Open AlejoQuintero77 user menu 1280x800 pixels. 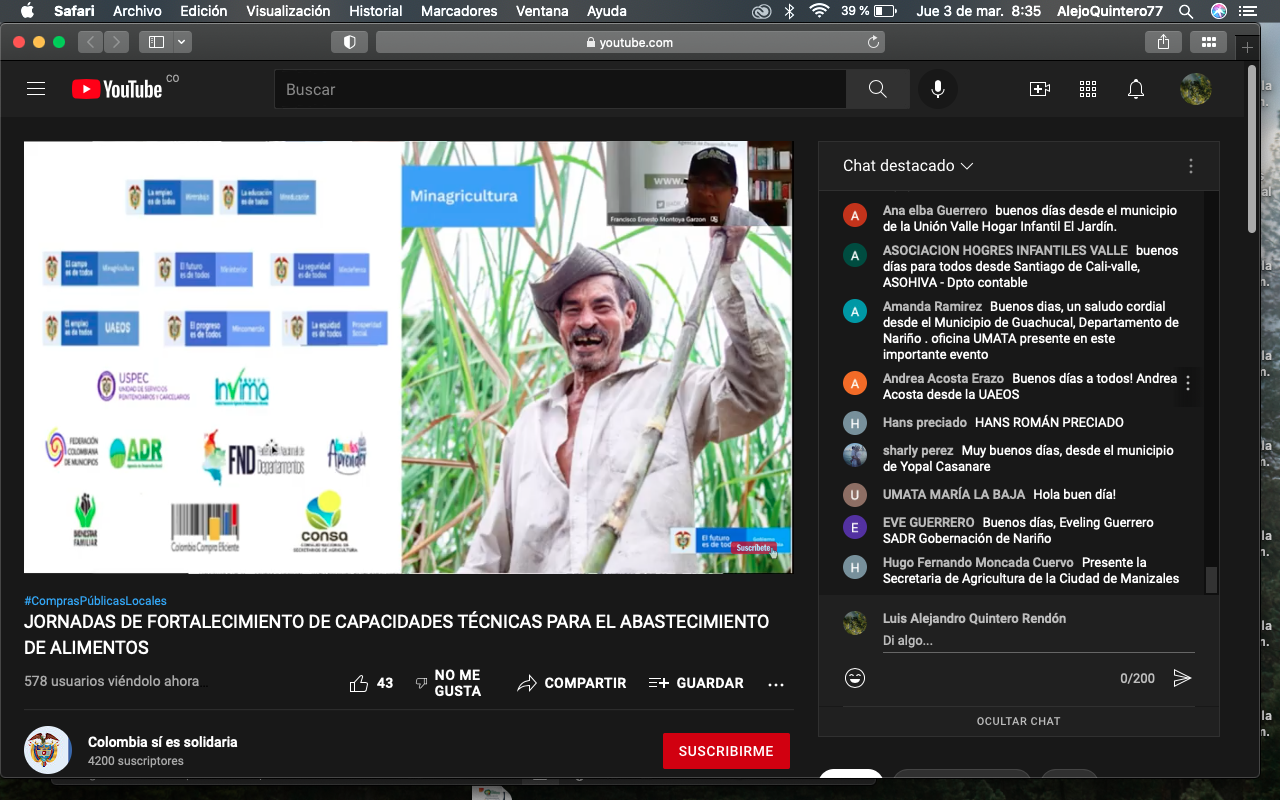point(1112,11)
